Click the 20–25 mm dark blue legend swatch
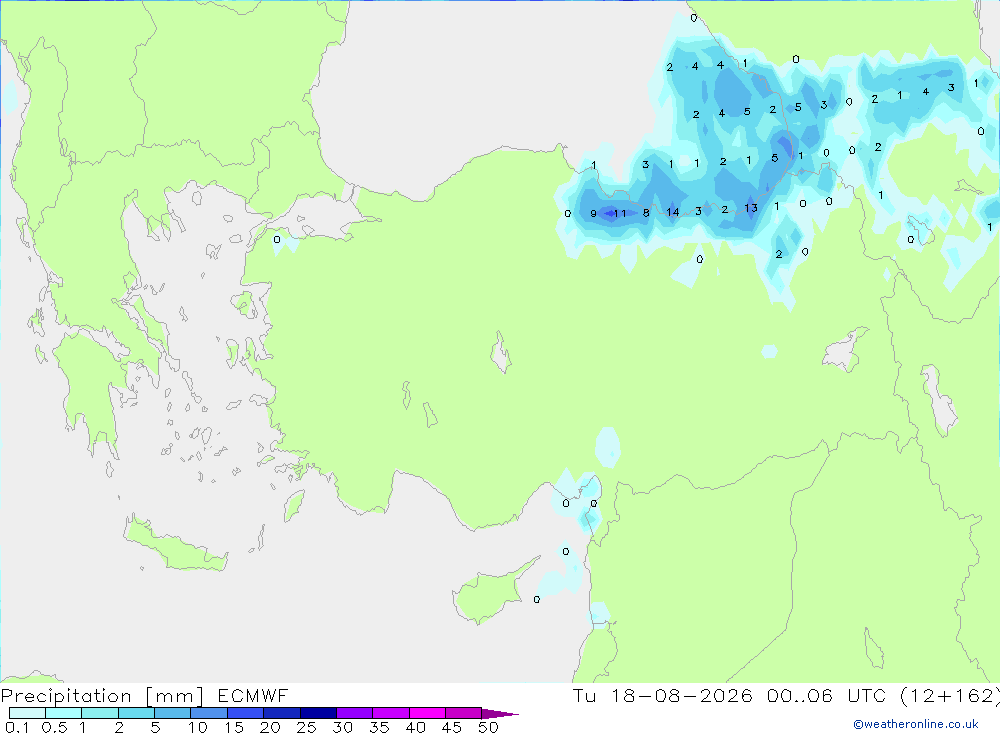The width and height of the screenshot is (1000, 733). (281, 713)
